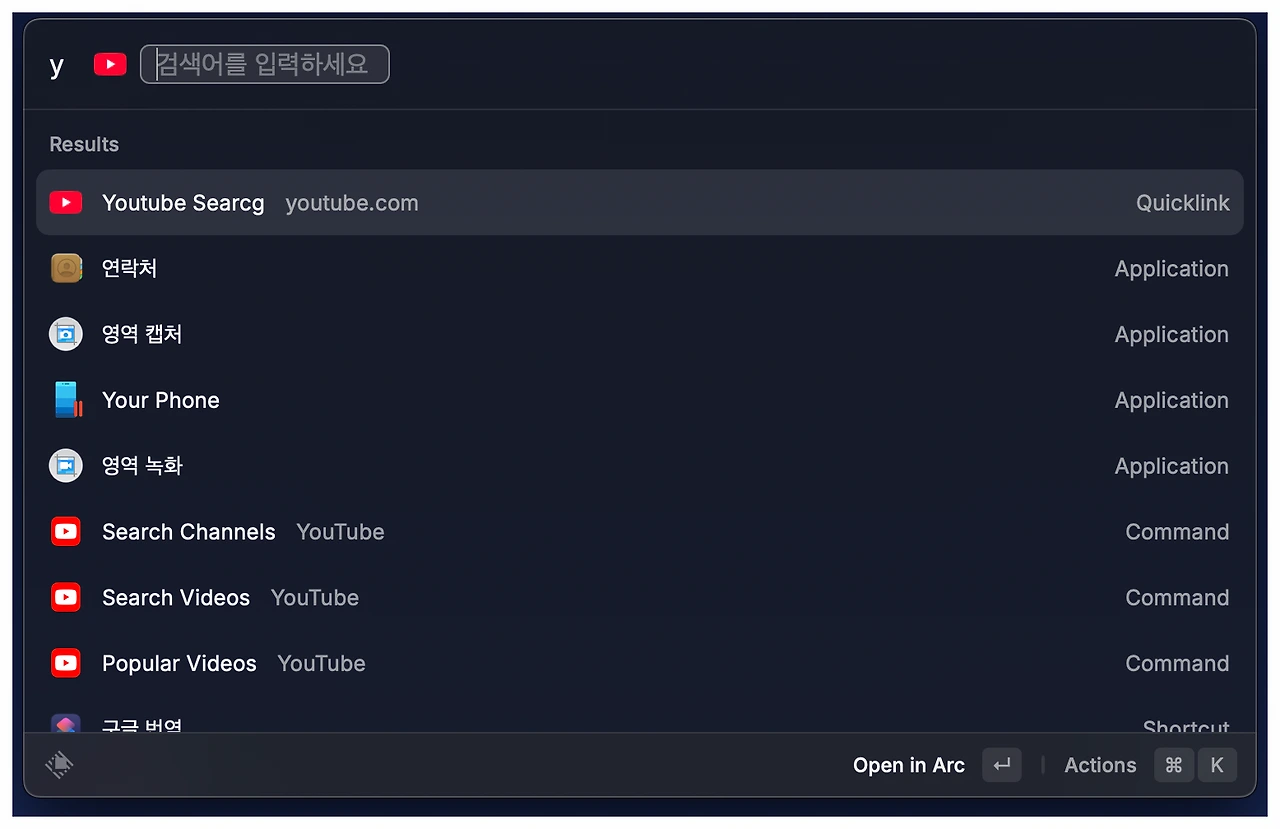Screen dimensions: 1280x829
Task: Click the Application label in the 연락처 row
Action: pos(1172,269)
